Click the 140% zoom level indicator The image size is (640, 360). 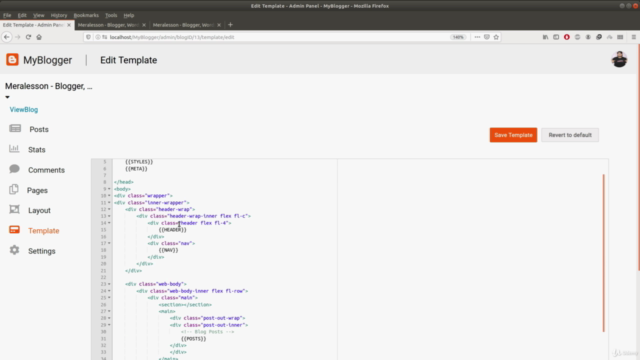[x=458, y=37]
